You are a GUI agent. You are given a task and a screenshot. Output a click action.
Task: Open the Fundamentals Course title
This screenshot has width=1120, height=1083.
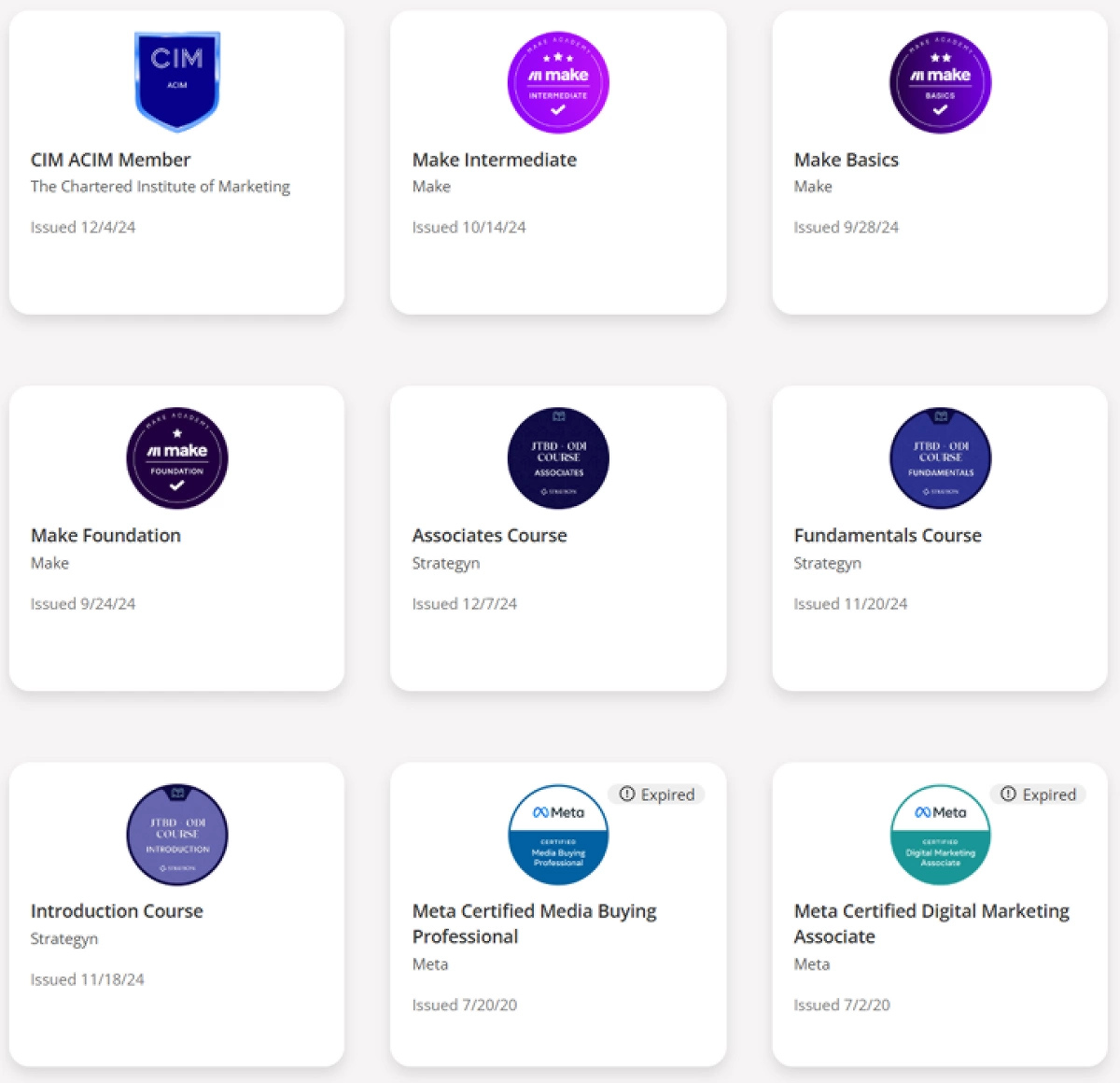pos(888,535)
